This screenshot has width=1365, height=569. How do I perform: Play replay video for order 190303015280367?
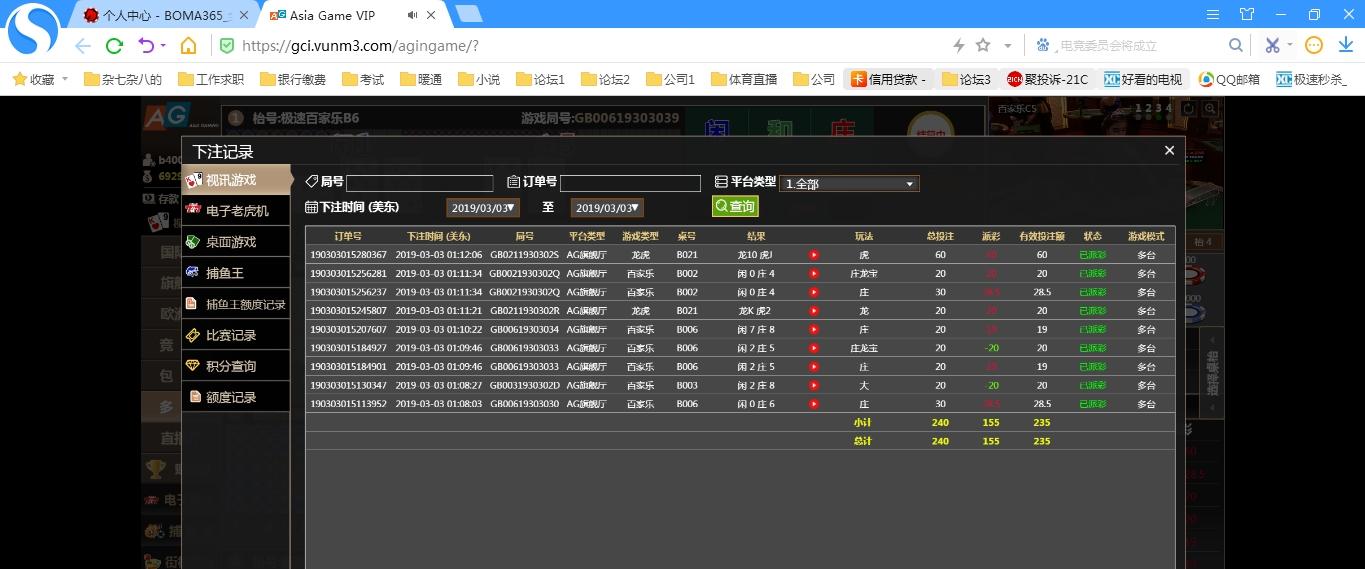[813, 255]
